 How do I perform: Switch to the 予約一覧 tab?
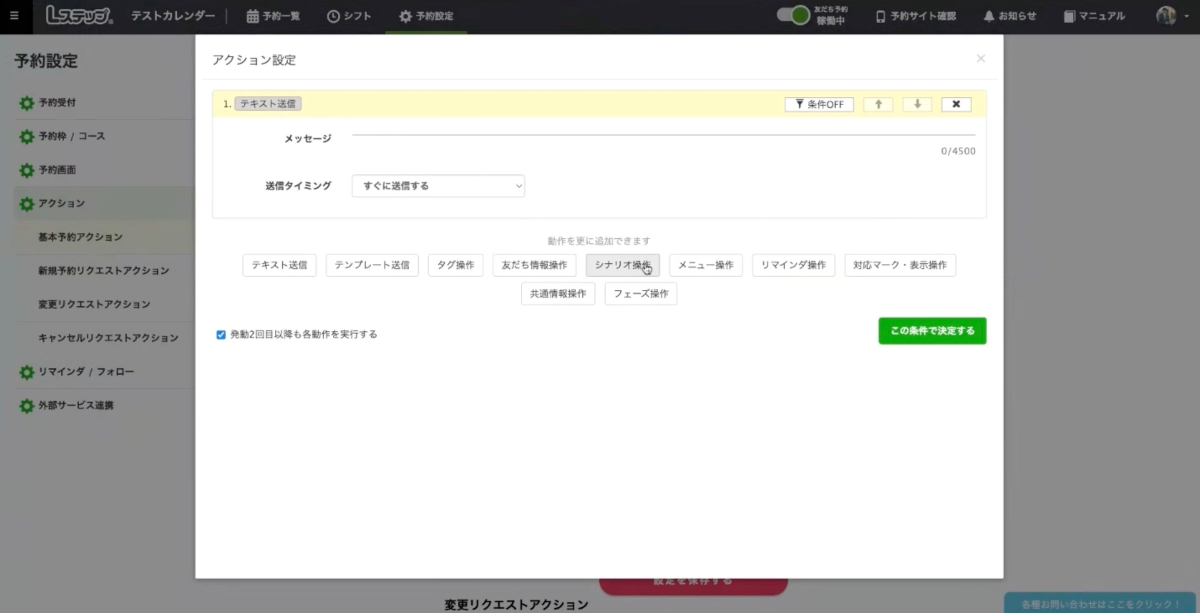[273, 16]
